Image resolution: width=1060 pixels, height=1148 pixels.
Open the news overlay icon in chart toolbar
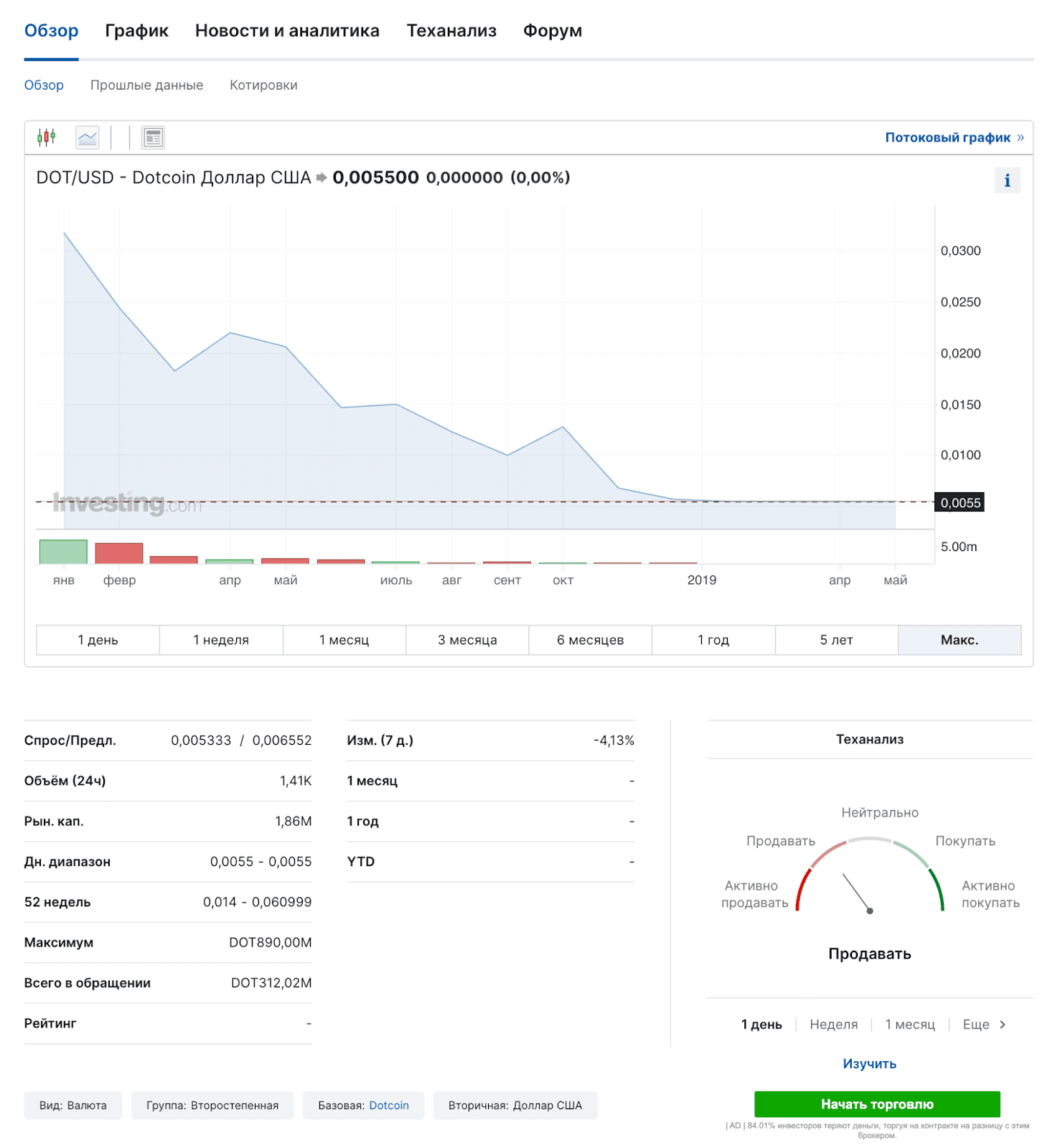153,137
